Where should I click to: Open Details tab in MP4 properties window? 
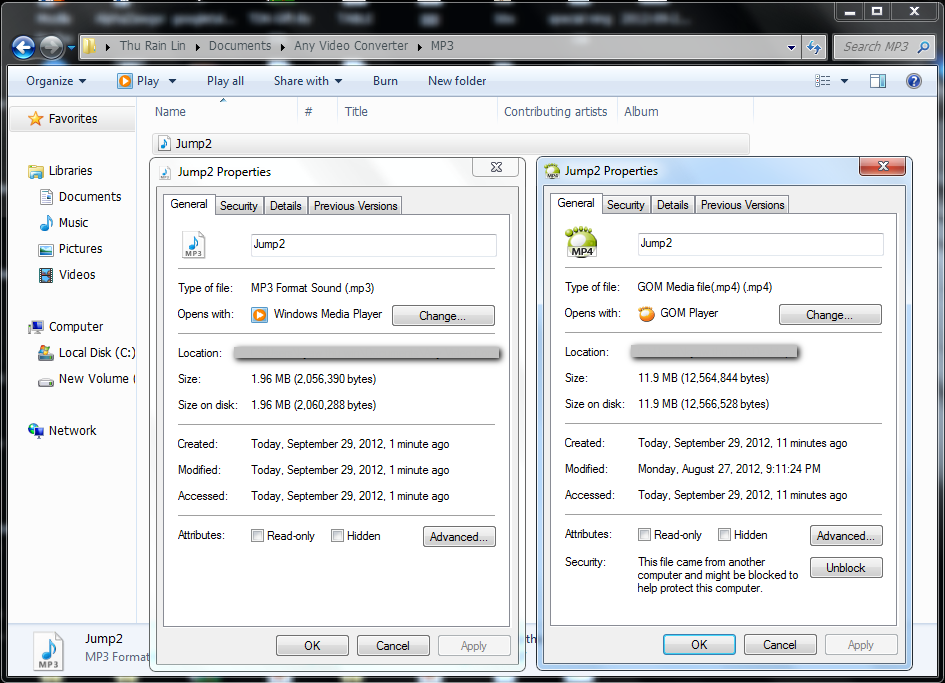click(x=673, y=204)
